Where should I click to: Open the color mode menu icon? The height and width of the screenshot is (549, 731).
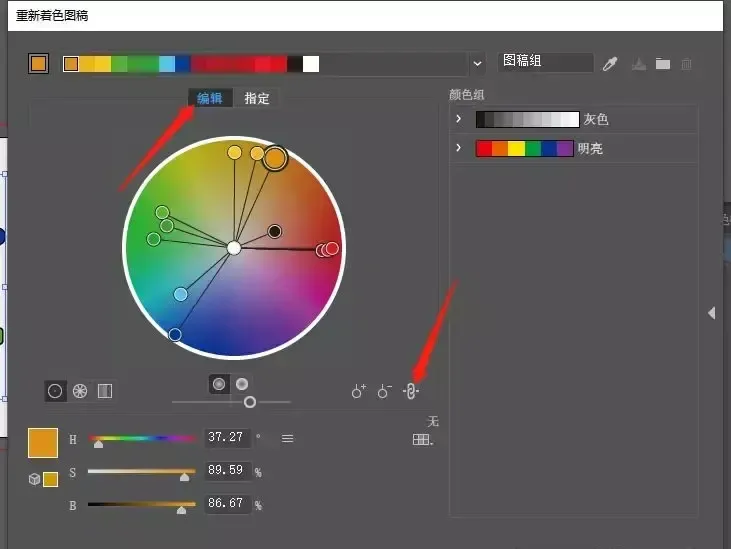click(x=287, y=439)
